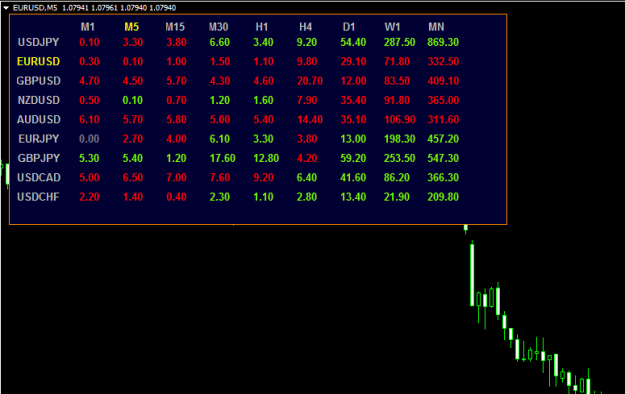Click USDCAD M15 value 7.00
The image size is (625, 394).
coord(176,177)
